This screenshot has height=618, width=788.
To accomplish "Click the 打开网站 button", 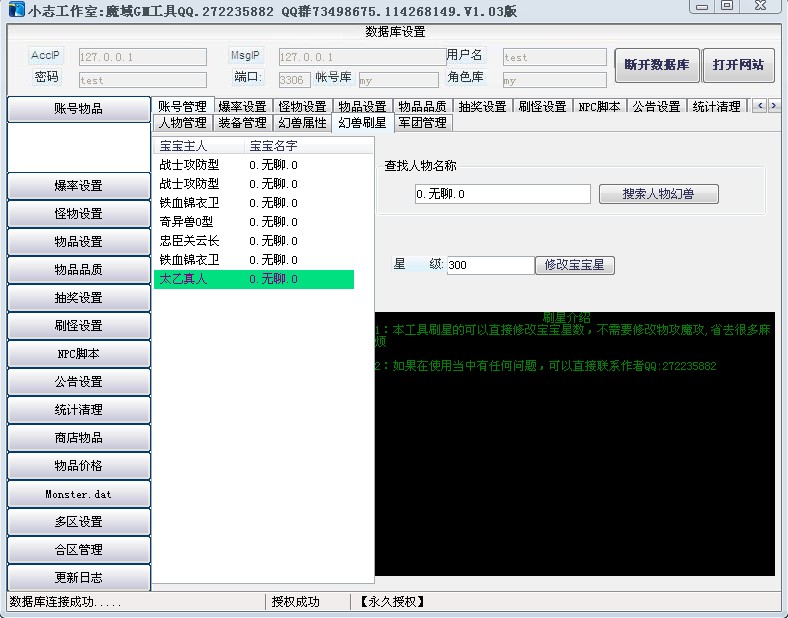I will [738, 65].
